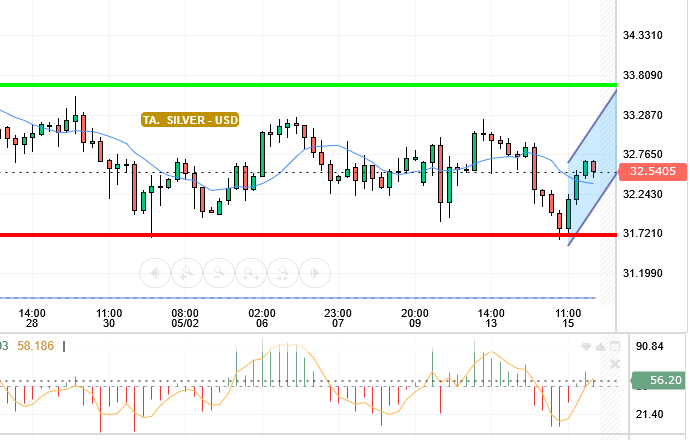Click the red support line
The image size is (690, 440).
pos(308,235)
